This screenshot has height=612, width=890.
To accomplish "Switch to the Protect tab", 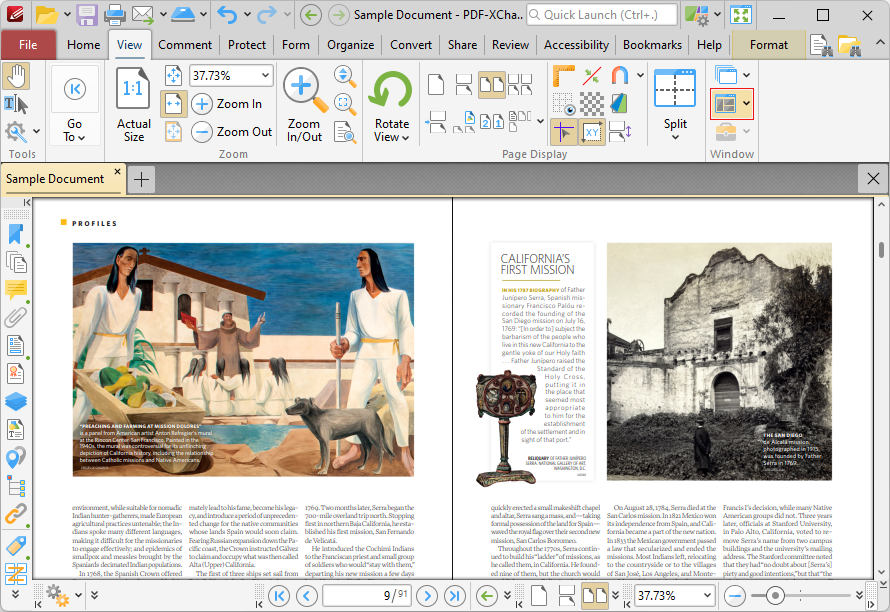I will point(247,45).
